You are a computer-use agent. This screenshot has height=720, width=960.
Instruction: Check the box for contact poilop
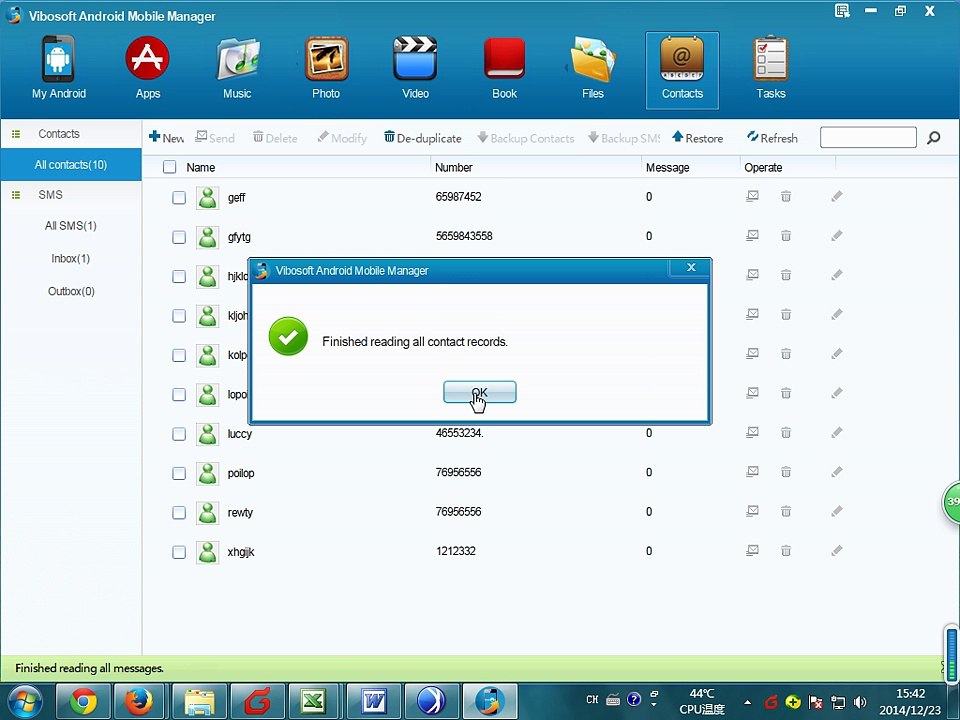[x=179, y=473]
